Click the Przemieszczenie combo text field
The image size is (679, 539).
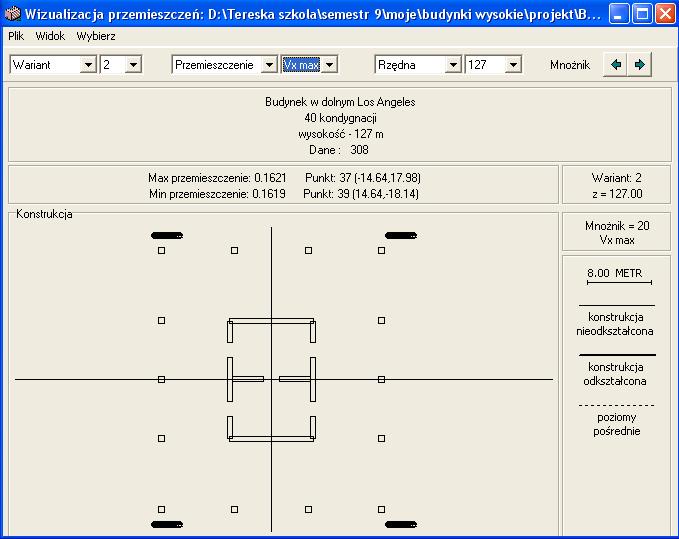tap(217, 65)
